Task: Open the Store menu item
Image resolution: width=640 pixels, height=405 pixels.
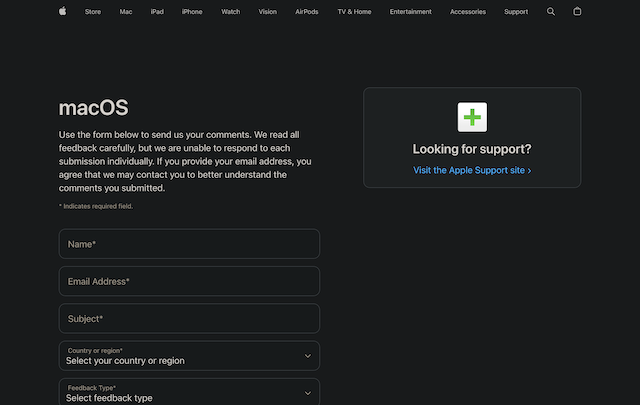Action: click(93, 12)
